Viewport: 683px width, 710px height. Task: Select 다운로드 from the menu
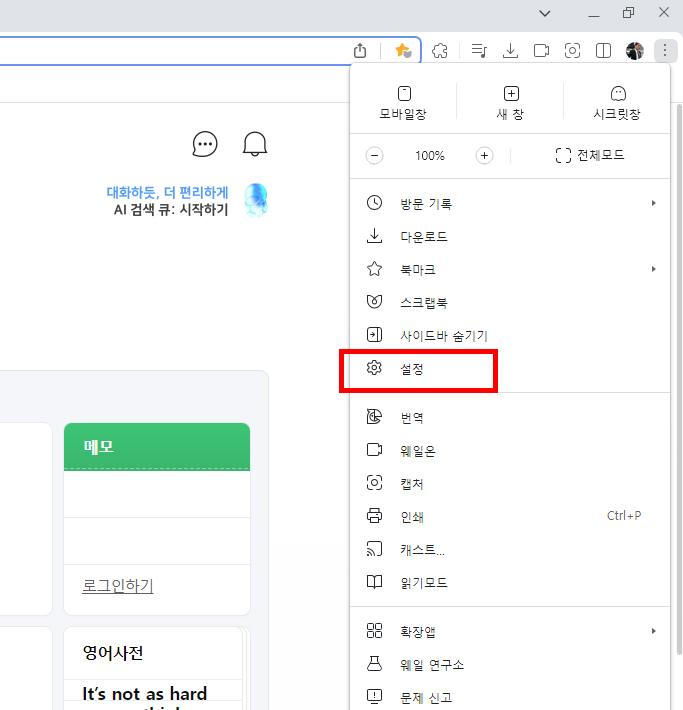pos(510,236)
